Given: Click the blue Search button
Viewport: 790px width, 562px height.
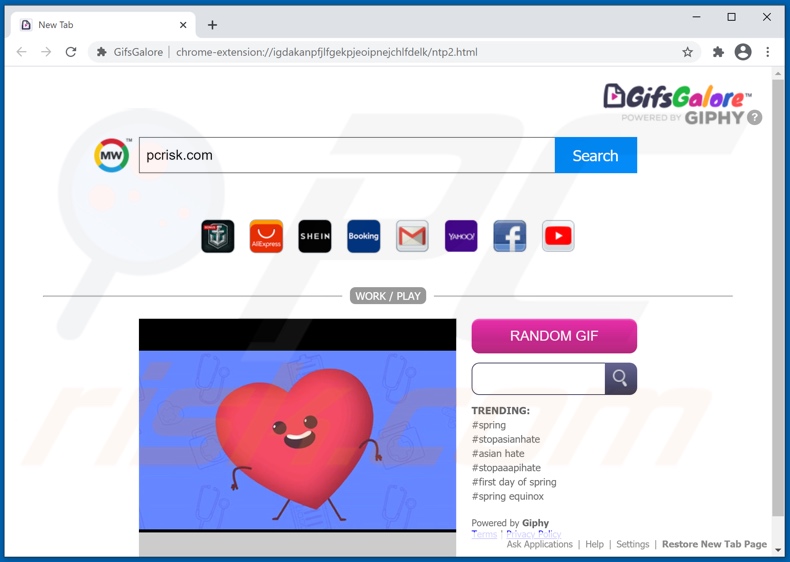Looking at the screenshot, I should pyautogui.click(x=596, y=155).
